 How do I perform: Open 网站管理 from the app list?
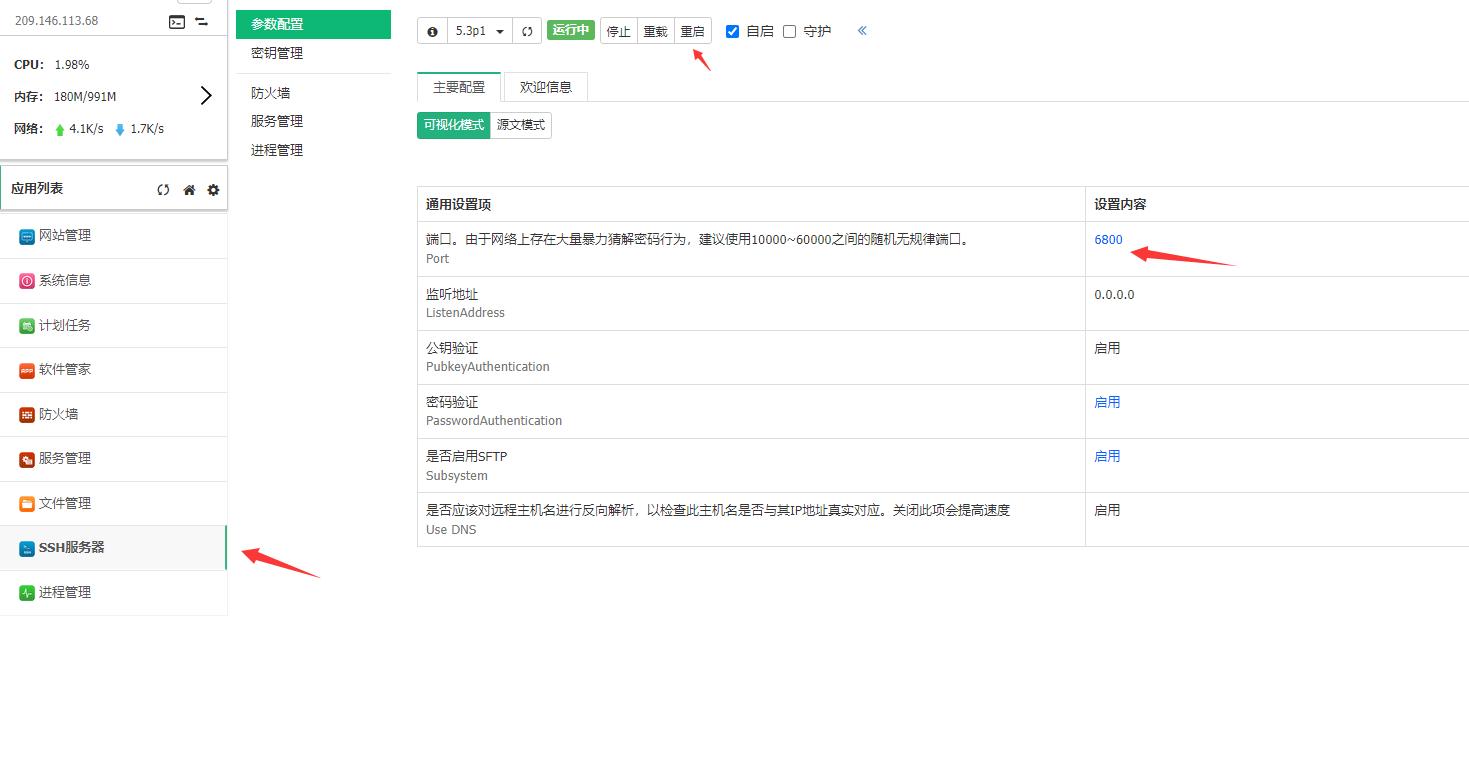pyautogui.click(x=62, y=235)
